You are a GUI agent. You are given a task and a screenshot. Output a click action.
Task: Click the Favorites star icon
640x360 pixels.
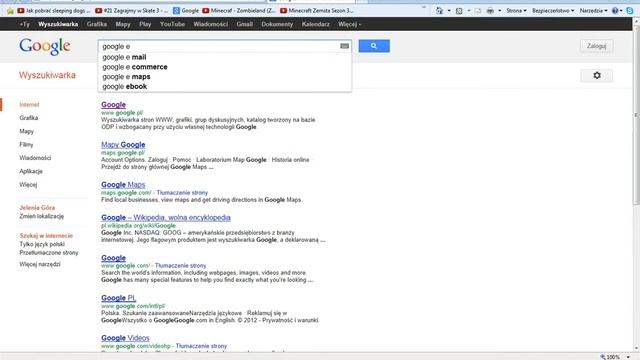click(x=10, y=11)
